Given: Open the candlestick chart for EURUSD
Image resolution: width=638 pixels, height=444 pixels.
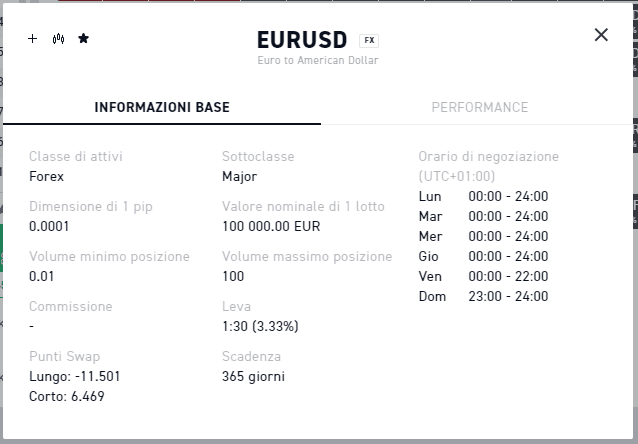Looking at the screenshot, I should tap(58, 39).
